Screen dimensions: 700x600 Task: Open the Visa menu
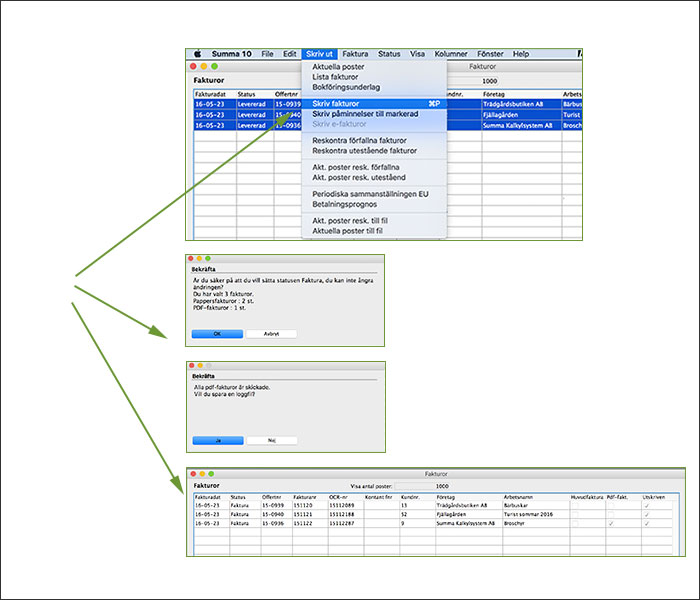(x=417, y=54)
